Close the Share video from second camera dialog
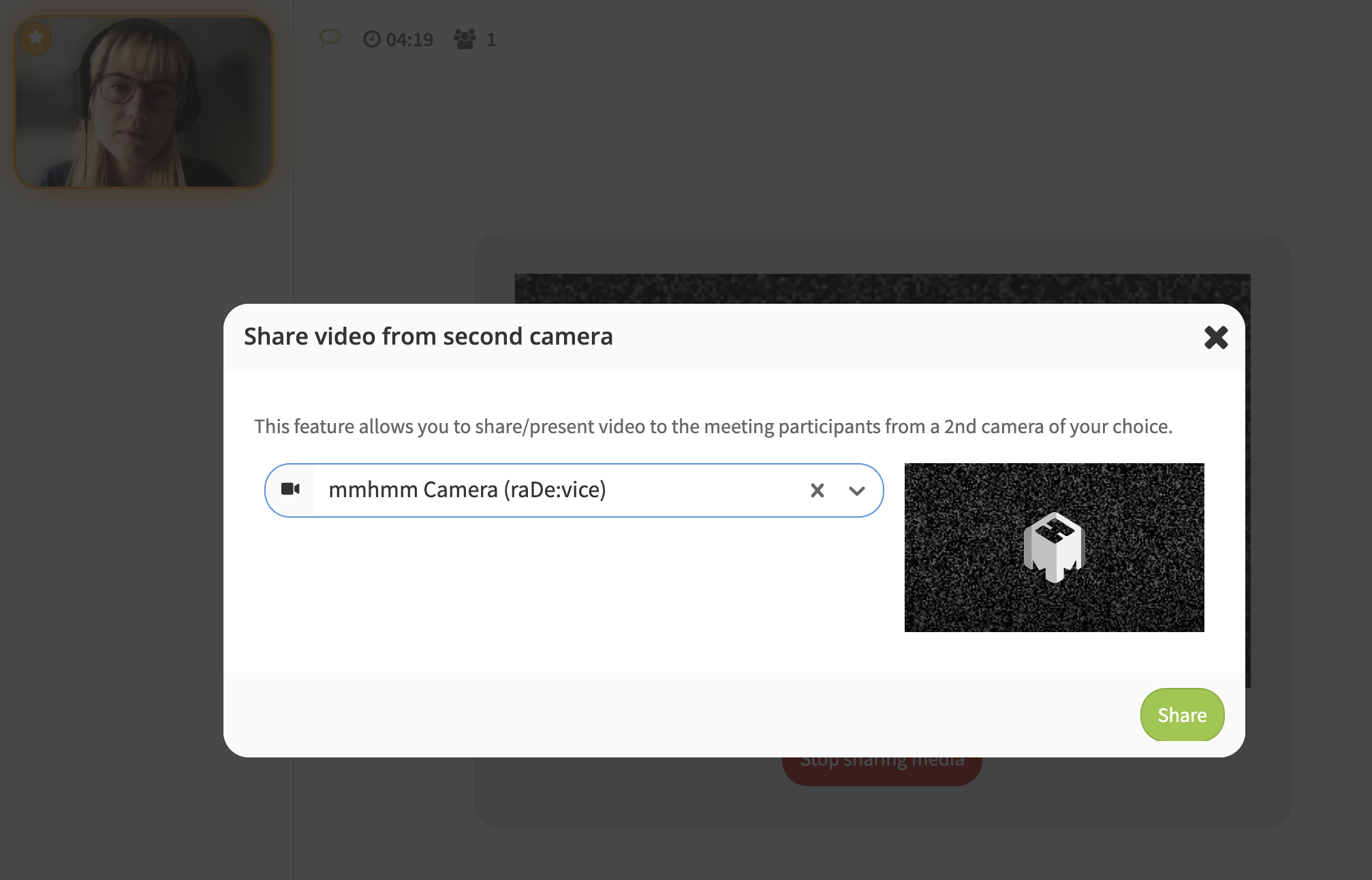 coord(1215,337)
